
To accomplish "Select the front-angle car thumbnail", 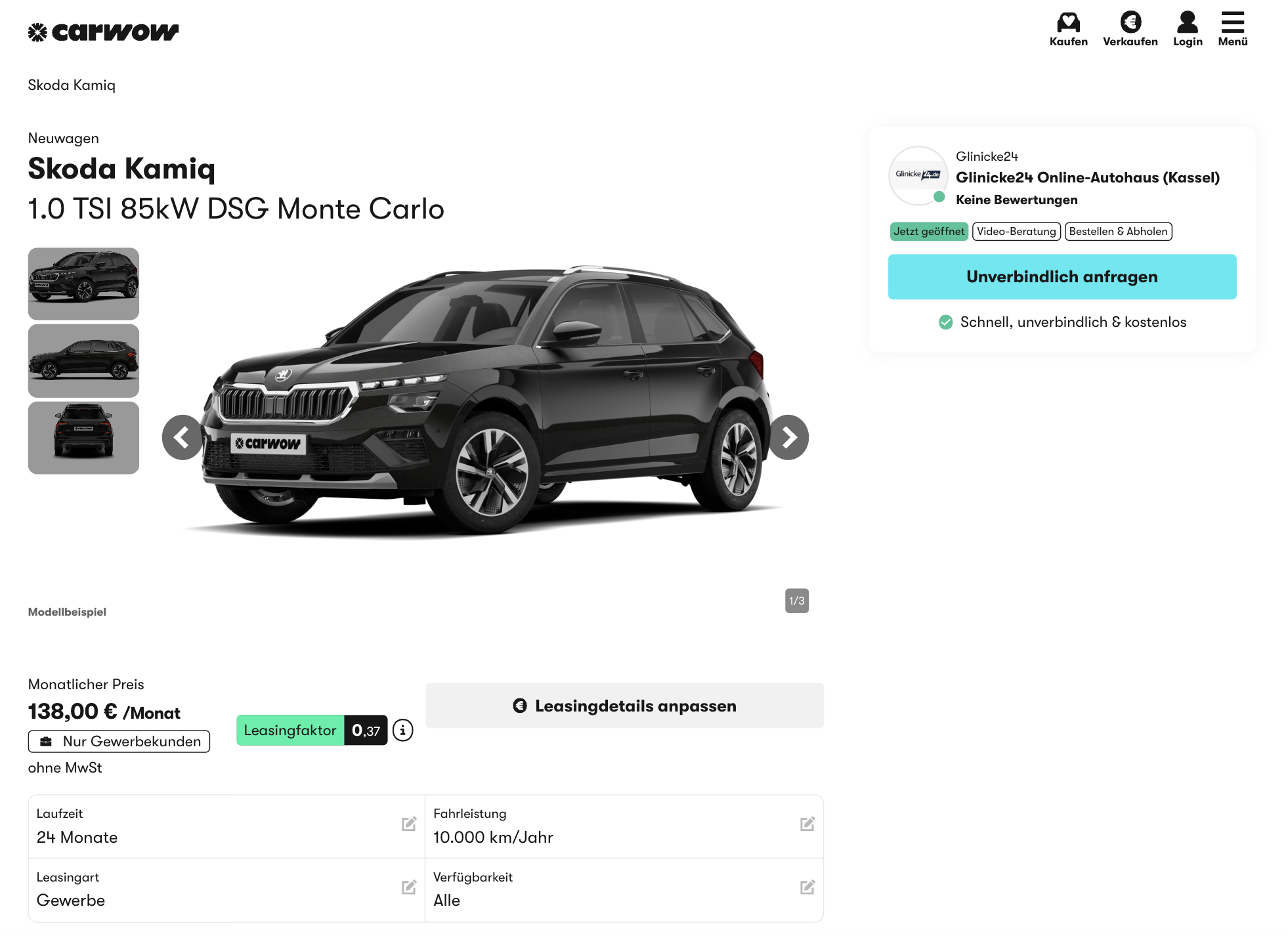I will pyautogui.click(x=83, y=284).
